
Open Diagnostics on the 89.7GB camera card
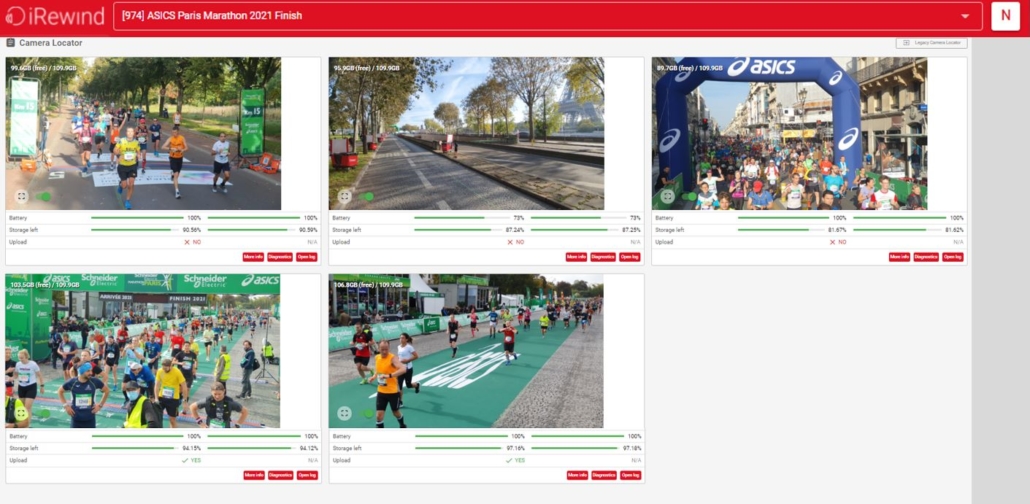(926, 257)
